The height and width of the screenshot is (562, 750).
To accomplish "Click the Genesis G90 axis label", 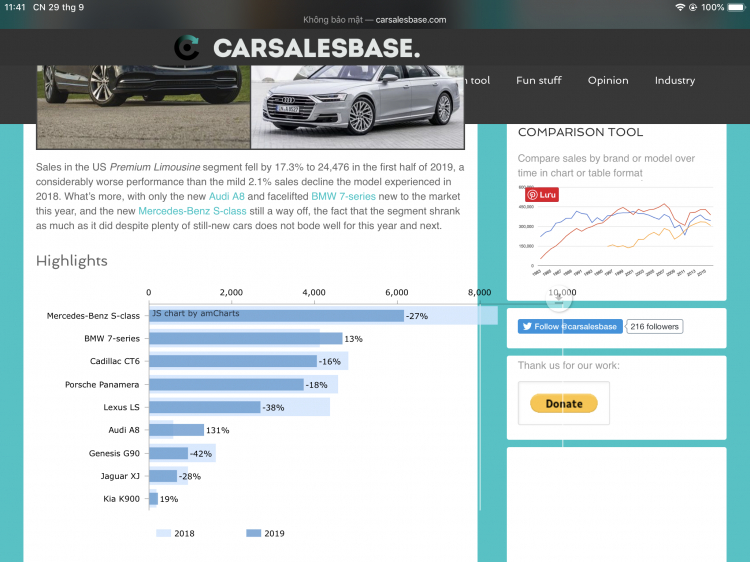I will pyautogui.click(x=114, y=453).
